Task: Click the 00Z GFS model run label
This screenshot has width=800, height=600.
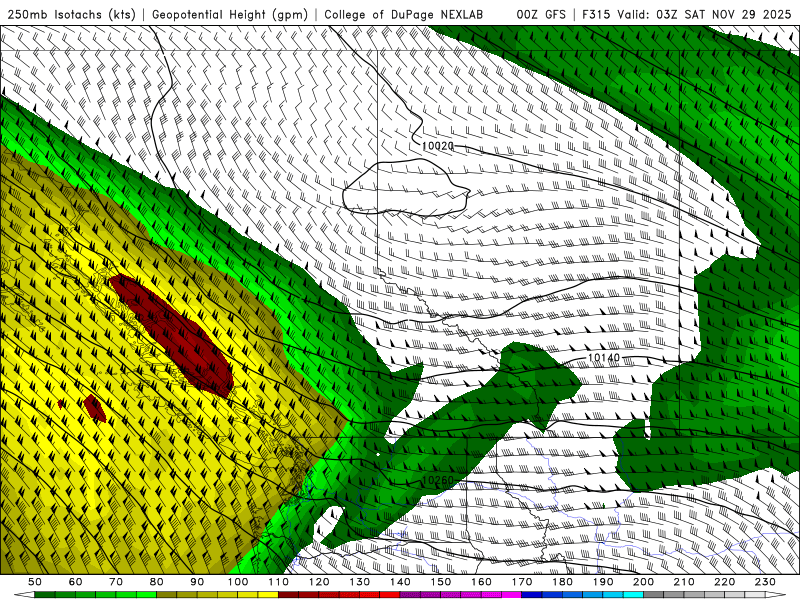Action: pyautogui.click(x=541, y=15)
